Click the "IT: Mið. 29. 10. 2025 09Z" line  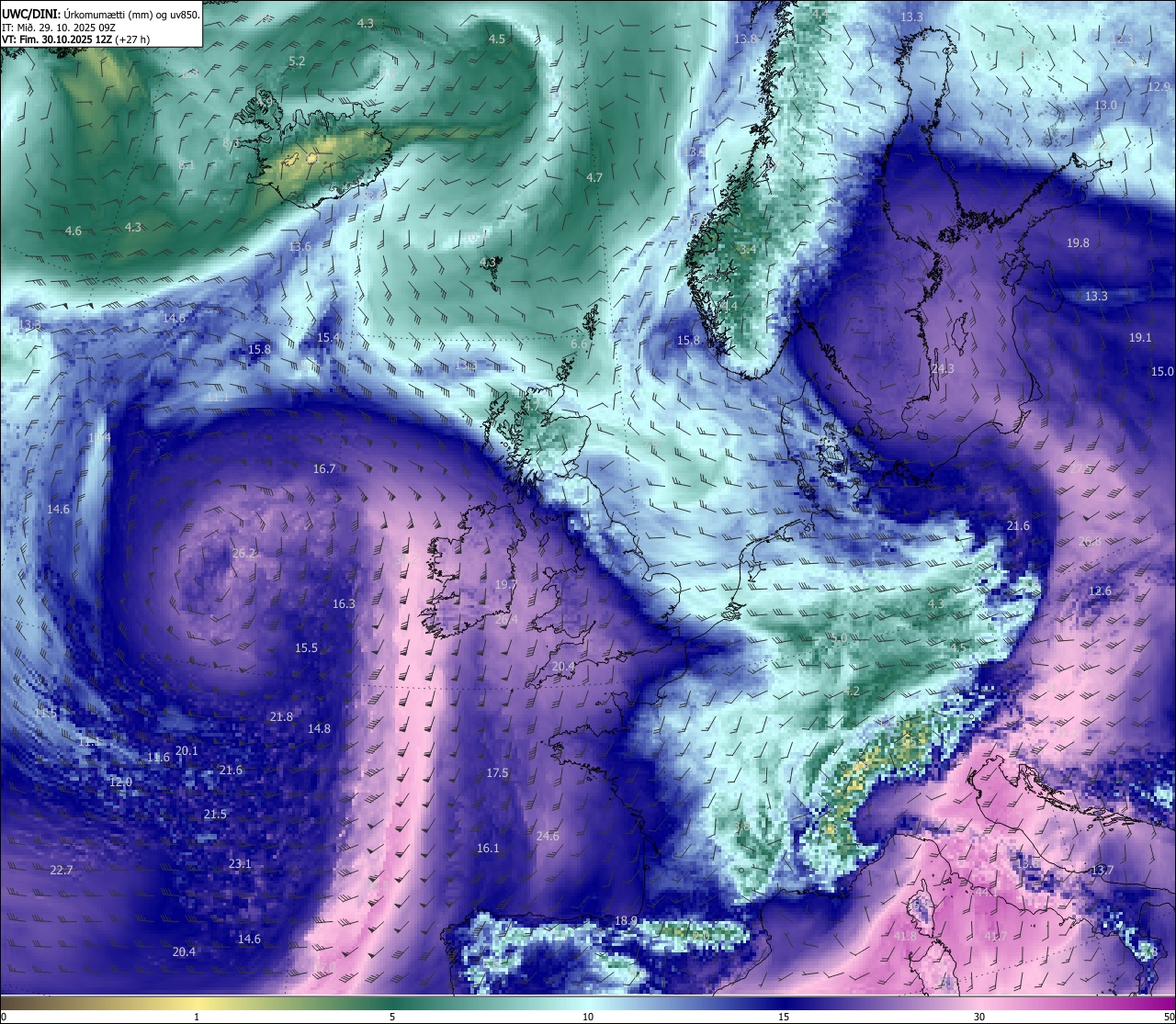tap(58, 28)
